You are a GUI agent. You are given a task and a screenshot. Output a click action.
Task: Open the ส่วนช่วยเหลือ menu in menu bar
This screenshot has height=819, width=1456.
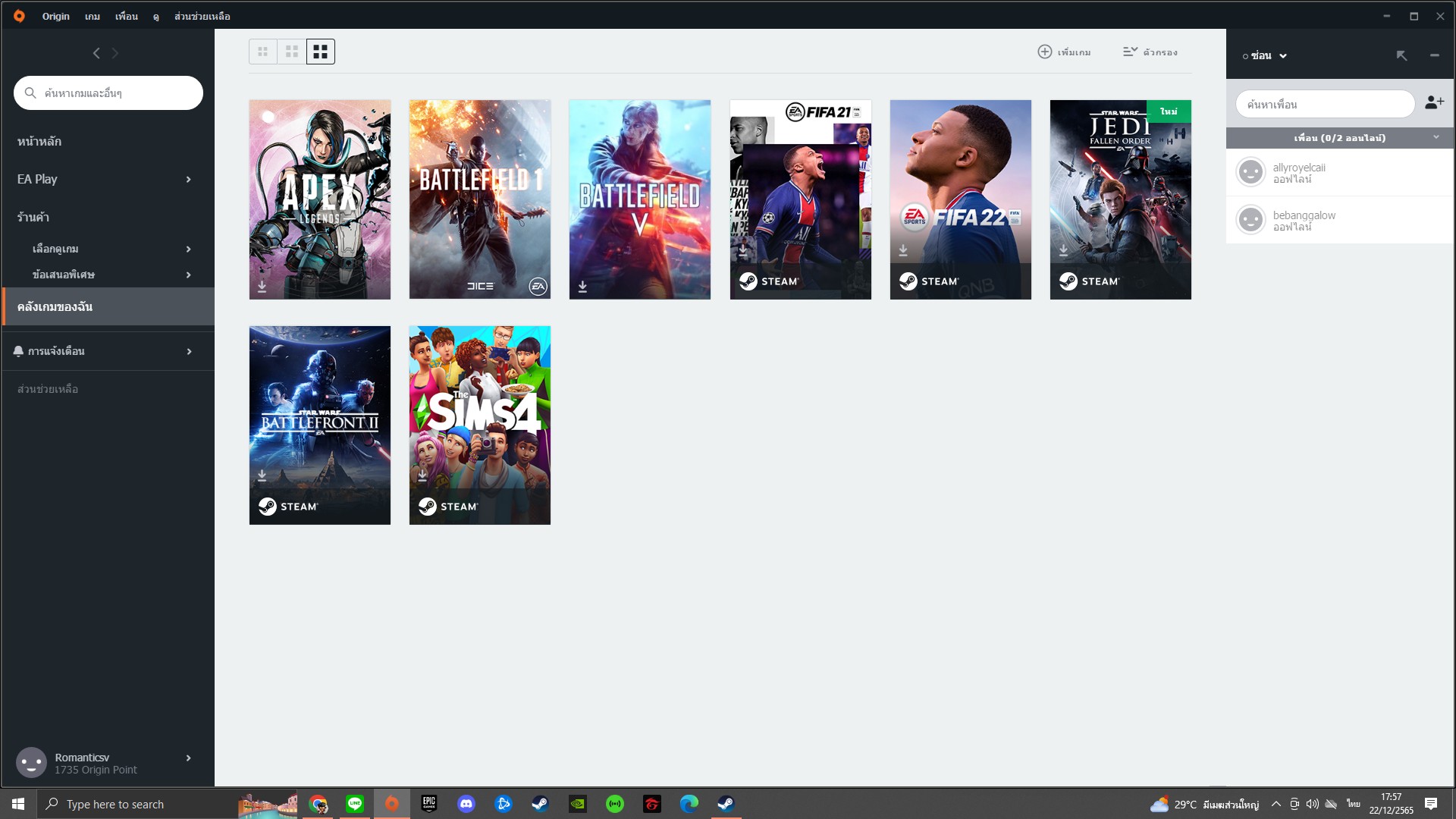[202, 16]
